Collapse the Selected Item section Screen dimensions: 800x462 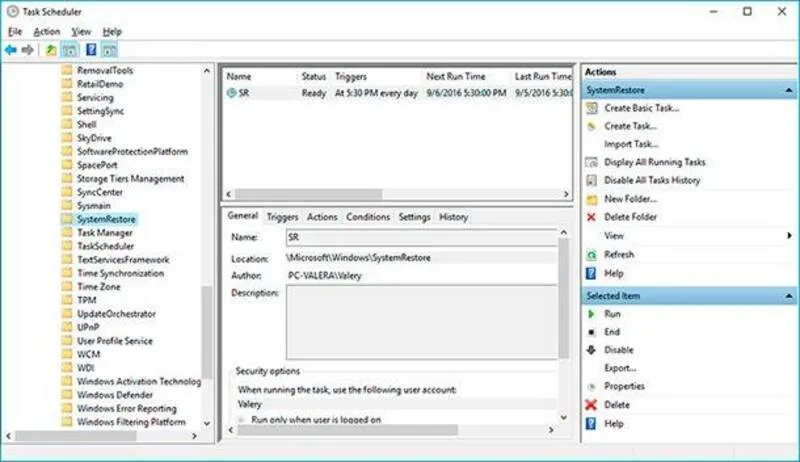[789, 296]
